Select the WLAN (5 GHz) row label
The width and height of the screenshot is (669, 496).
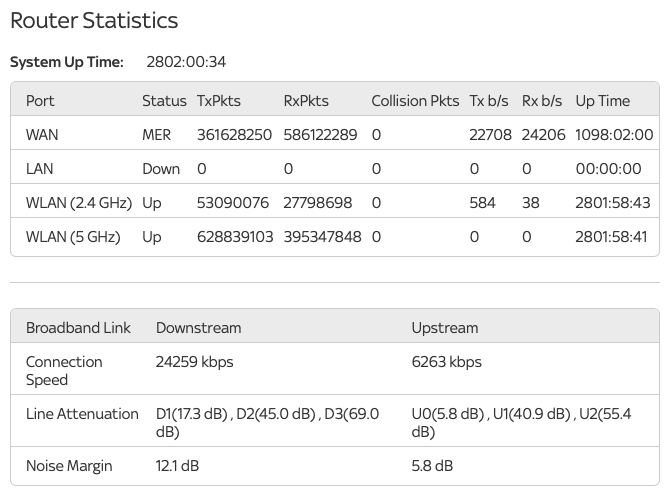(73, 237)
